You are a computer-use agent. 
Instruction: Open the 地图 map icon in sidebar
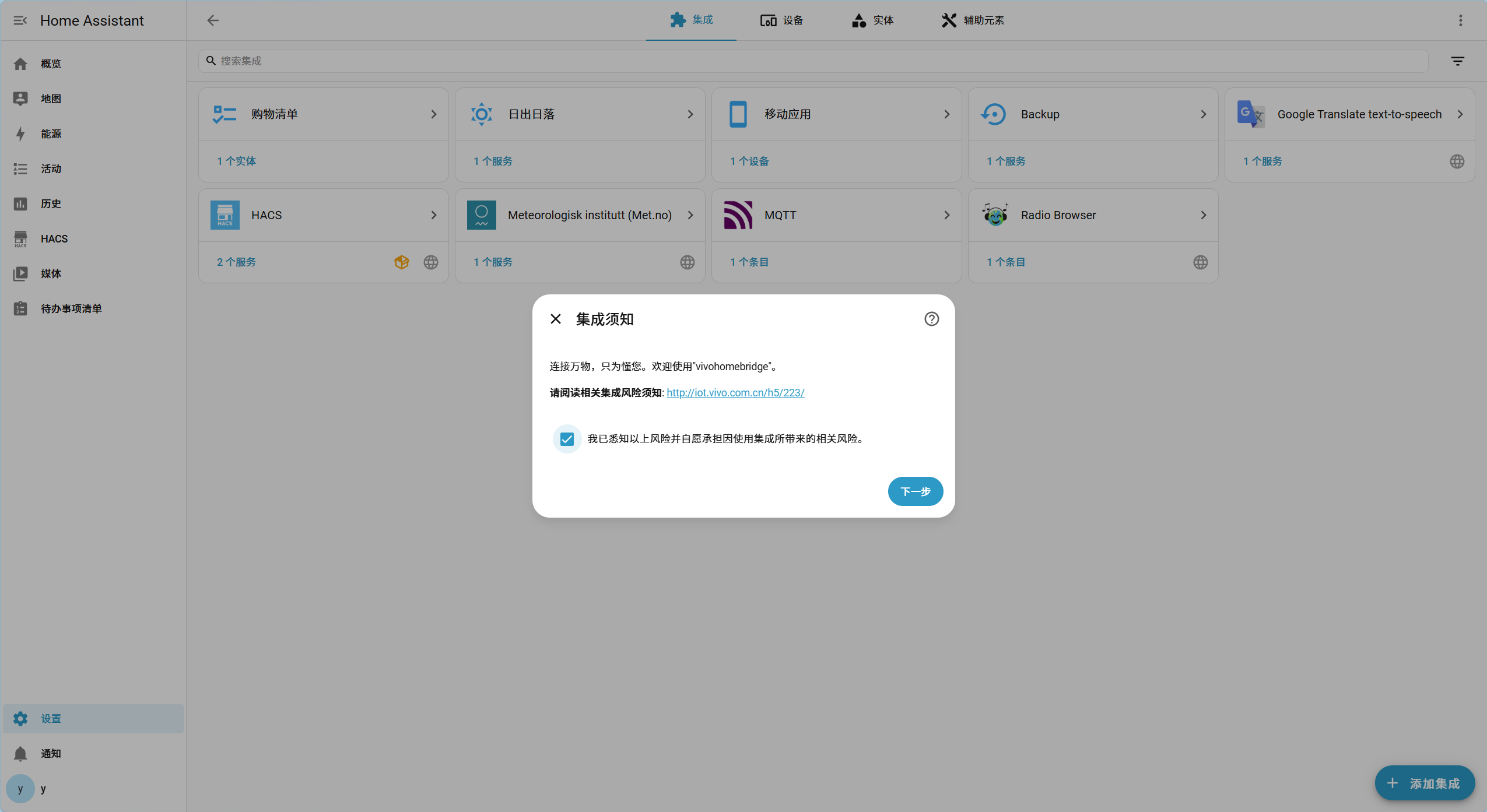click(20, 99)
